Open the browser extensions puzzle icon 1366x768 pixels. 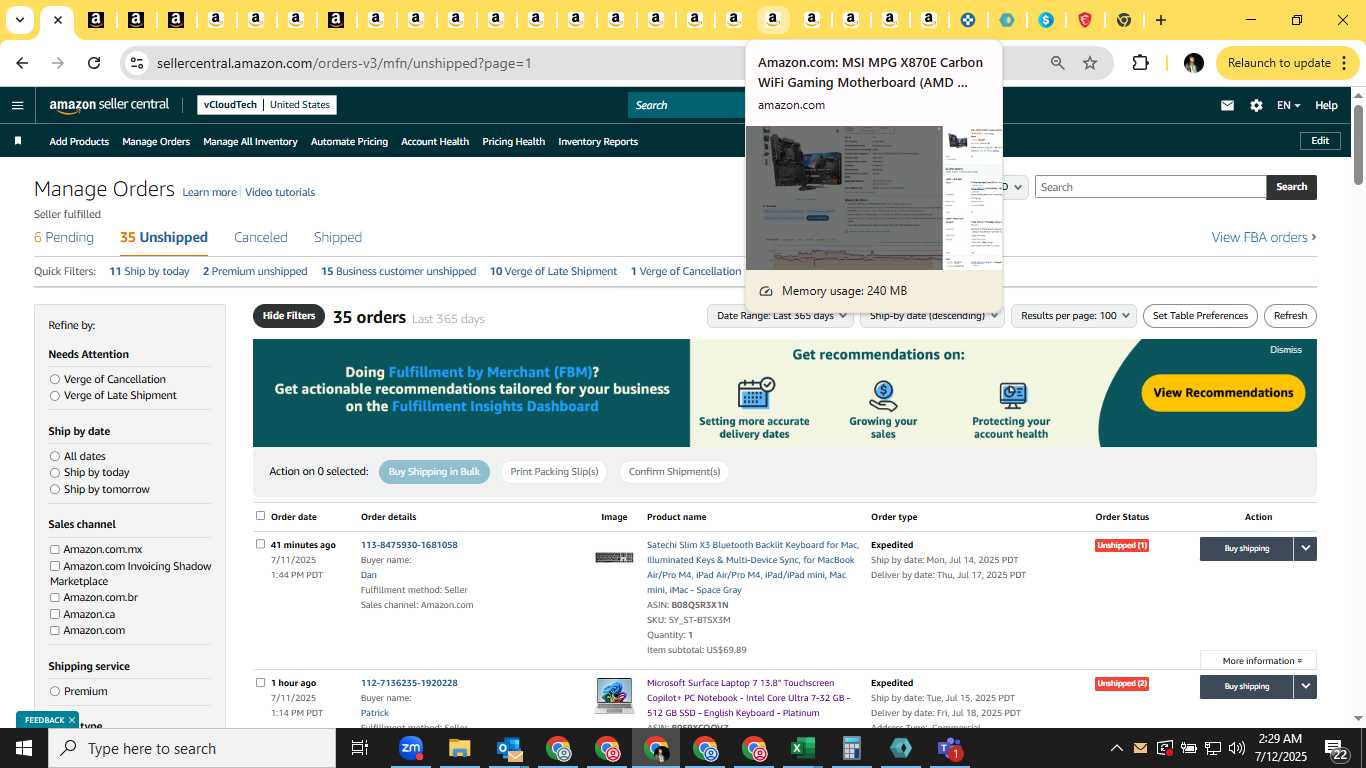click(1140, 63)
